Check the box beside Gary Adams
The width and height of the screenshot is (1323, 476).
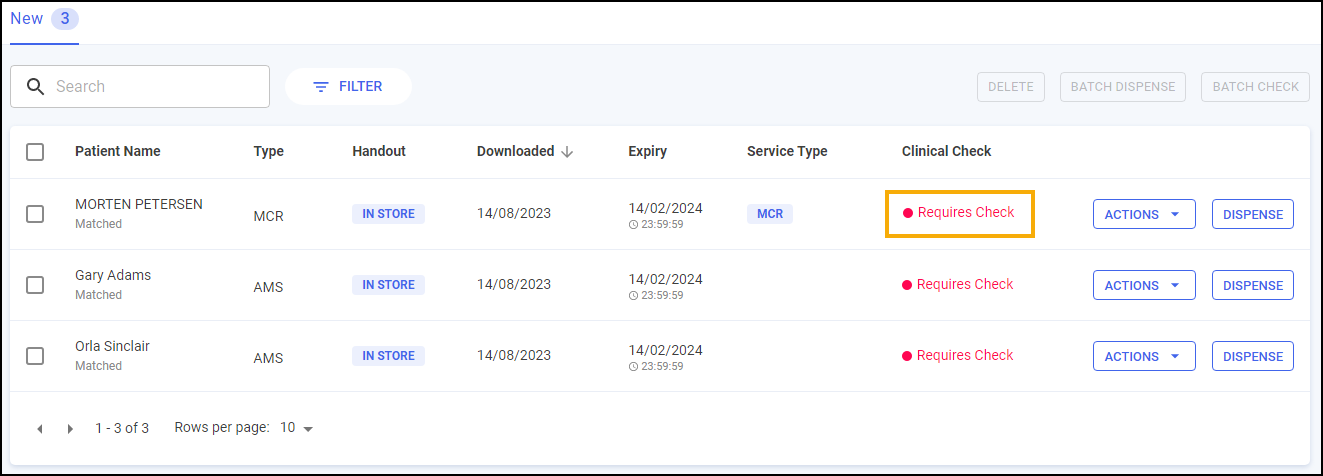click(35, 285)
